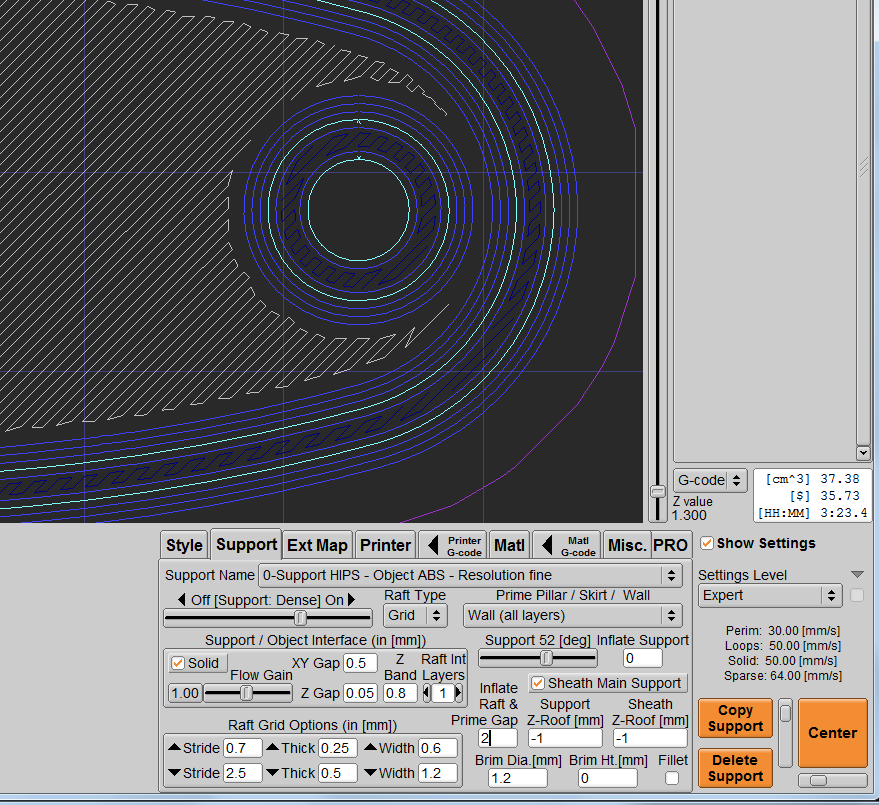
Task: Click the Raft Int Layers value 1
Action: point(443,693)
